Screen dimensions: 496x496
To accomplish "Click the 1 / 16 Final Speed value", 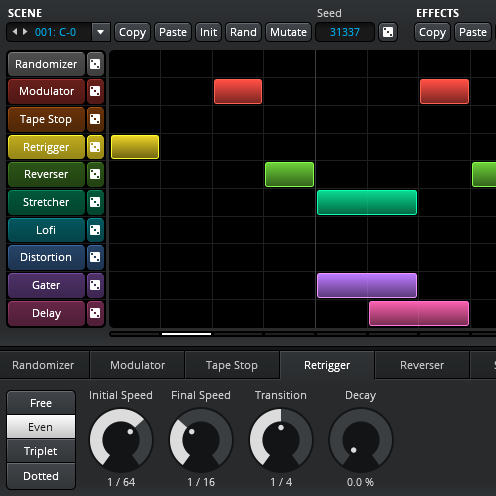I will [x=201, y=482].
